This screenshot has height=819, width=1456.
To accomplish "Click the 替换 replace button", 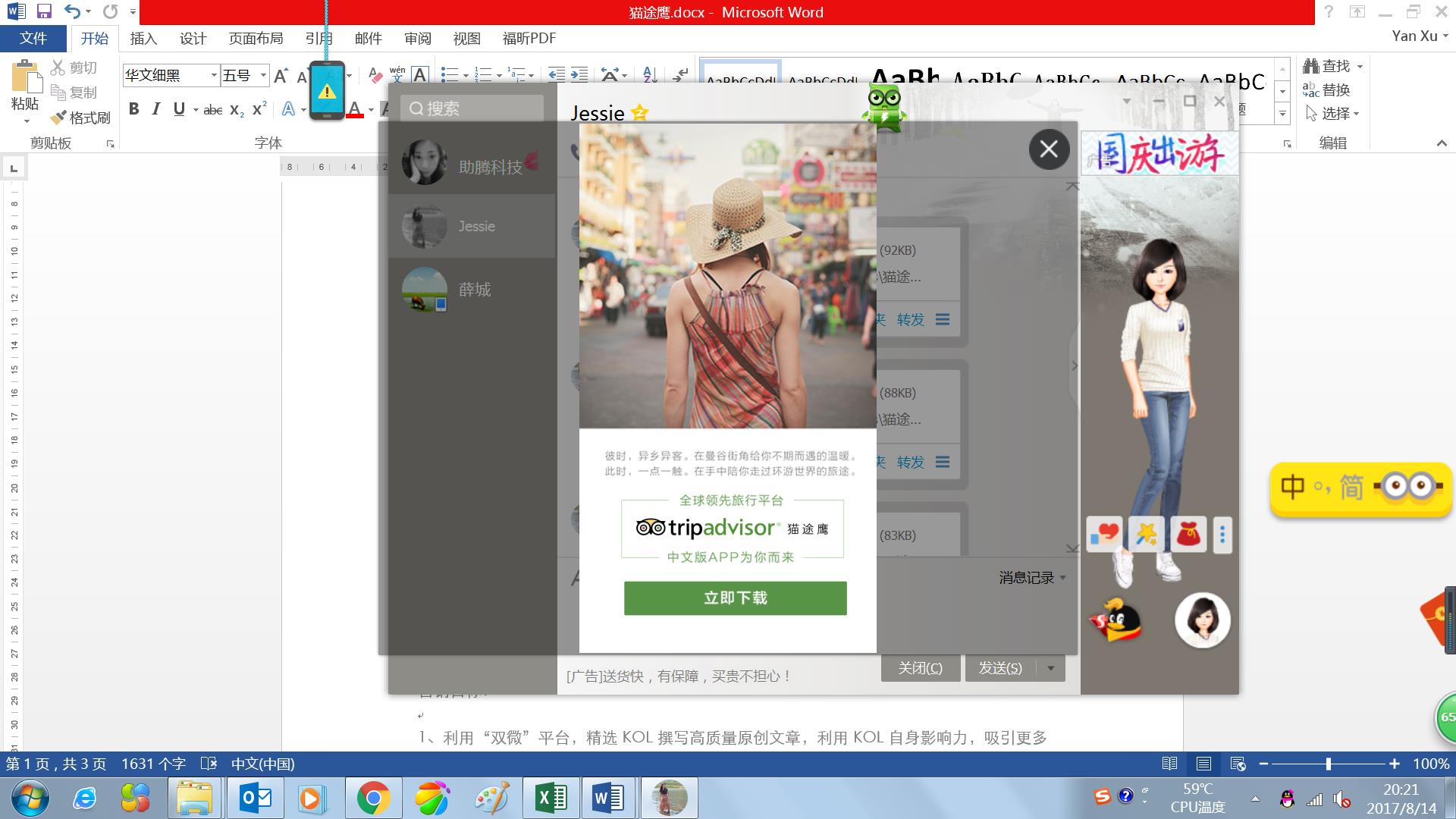I will point(1326,89).
